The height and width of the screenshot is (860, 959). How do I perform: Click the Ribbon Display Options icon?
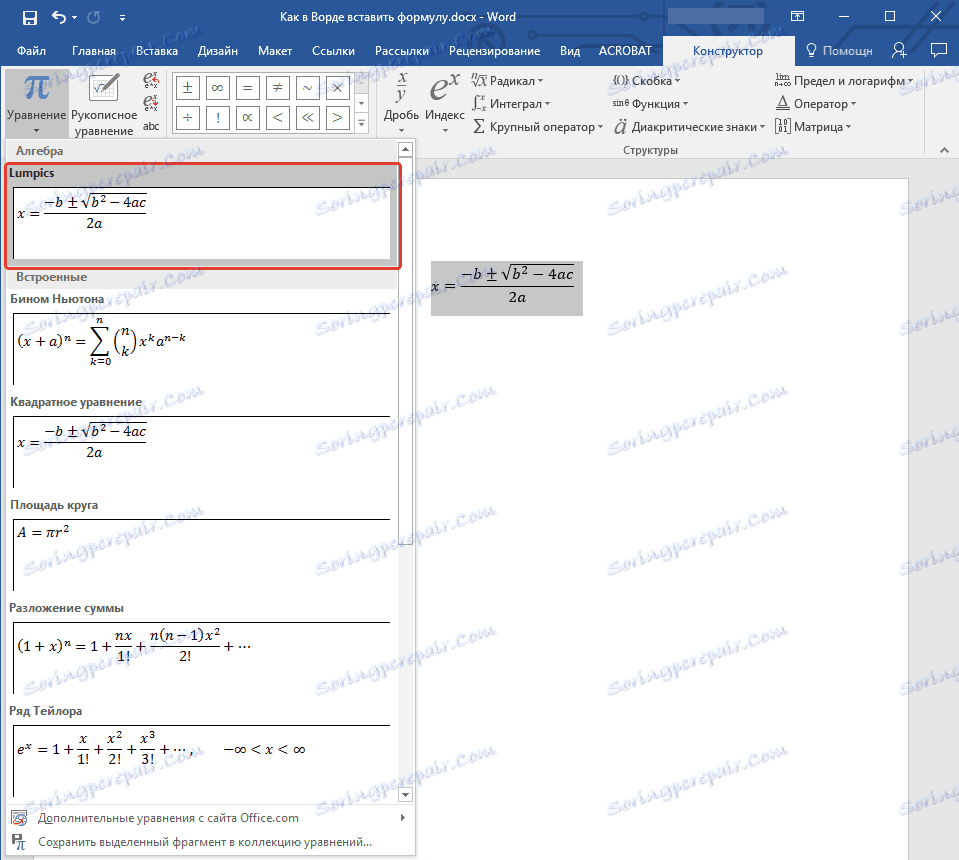(798, 17)
